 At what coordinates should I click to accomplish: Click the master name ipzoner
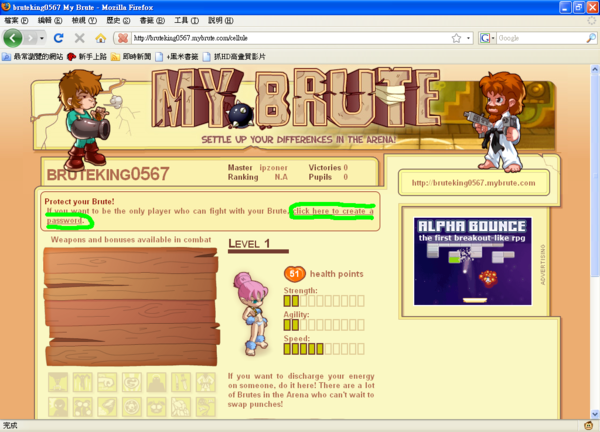pyautogui.click(x=273, y=168)
